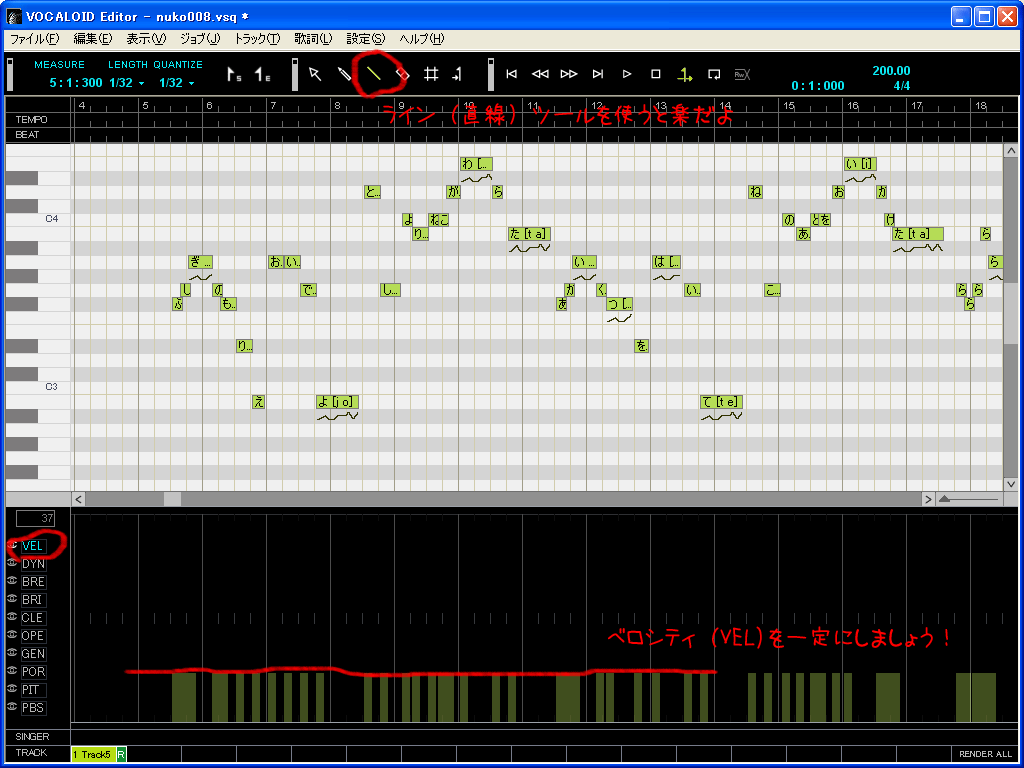The image size is (1024, 768).
Task: Click the horizontal scrollbar thumb
Action: 172,500
